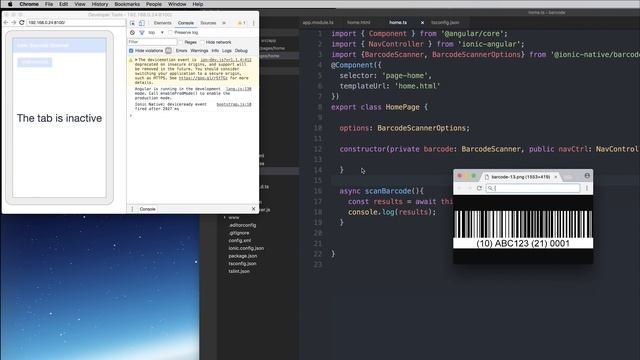Click the Apple menu icon
Screen dimensions: 640x360
pyautogui.click(x=10, y=4)
